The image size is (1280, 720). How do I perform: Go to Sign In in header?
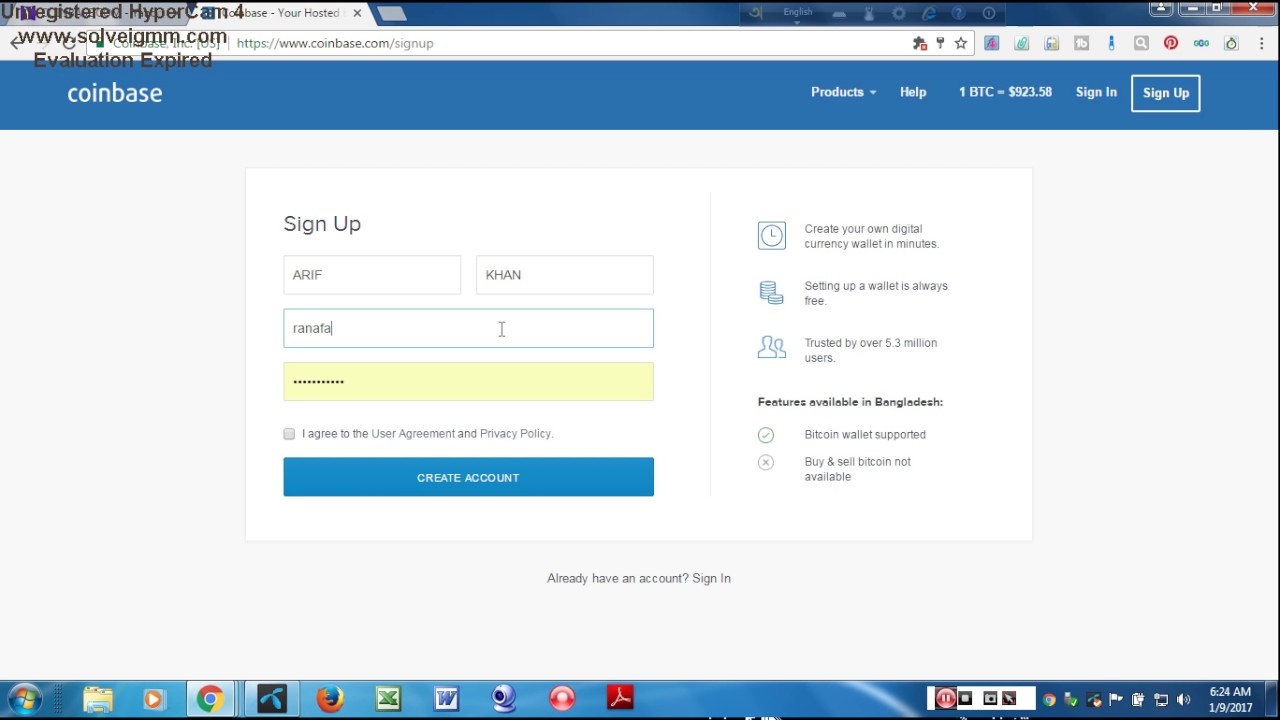tap(1096, 92)
